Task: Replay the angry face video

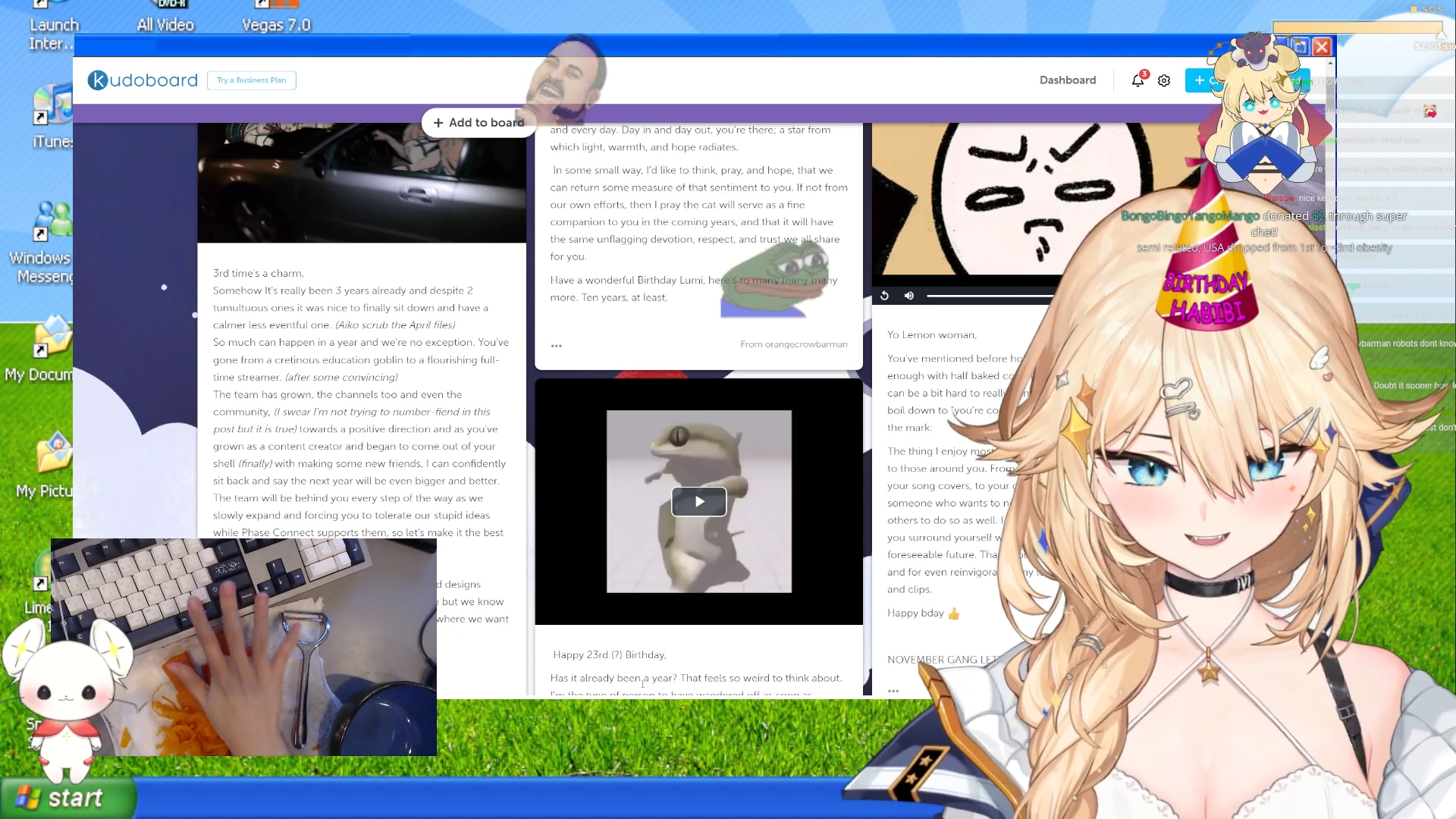Action: [884, 296]
